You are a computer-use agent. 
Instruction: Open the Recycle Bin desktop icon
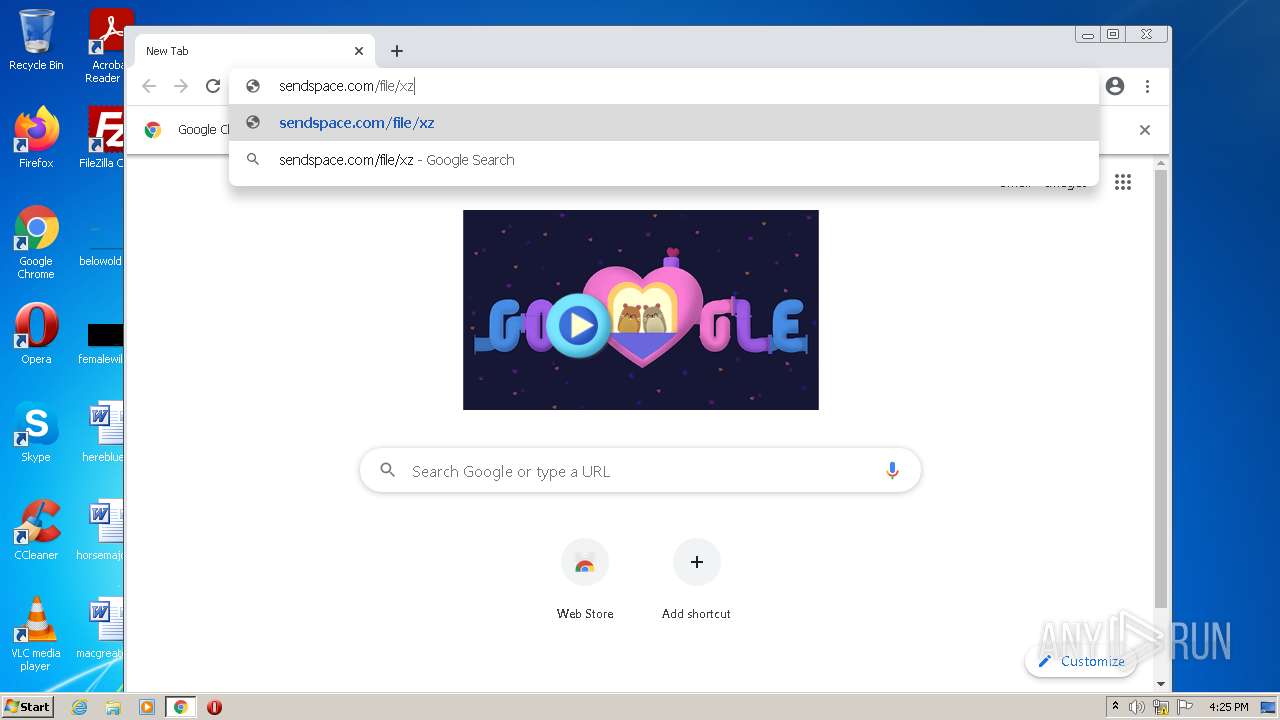(x=36, y=40)
